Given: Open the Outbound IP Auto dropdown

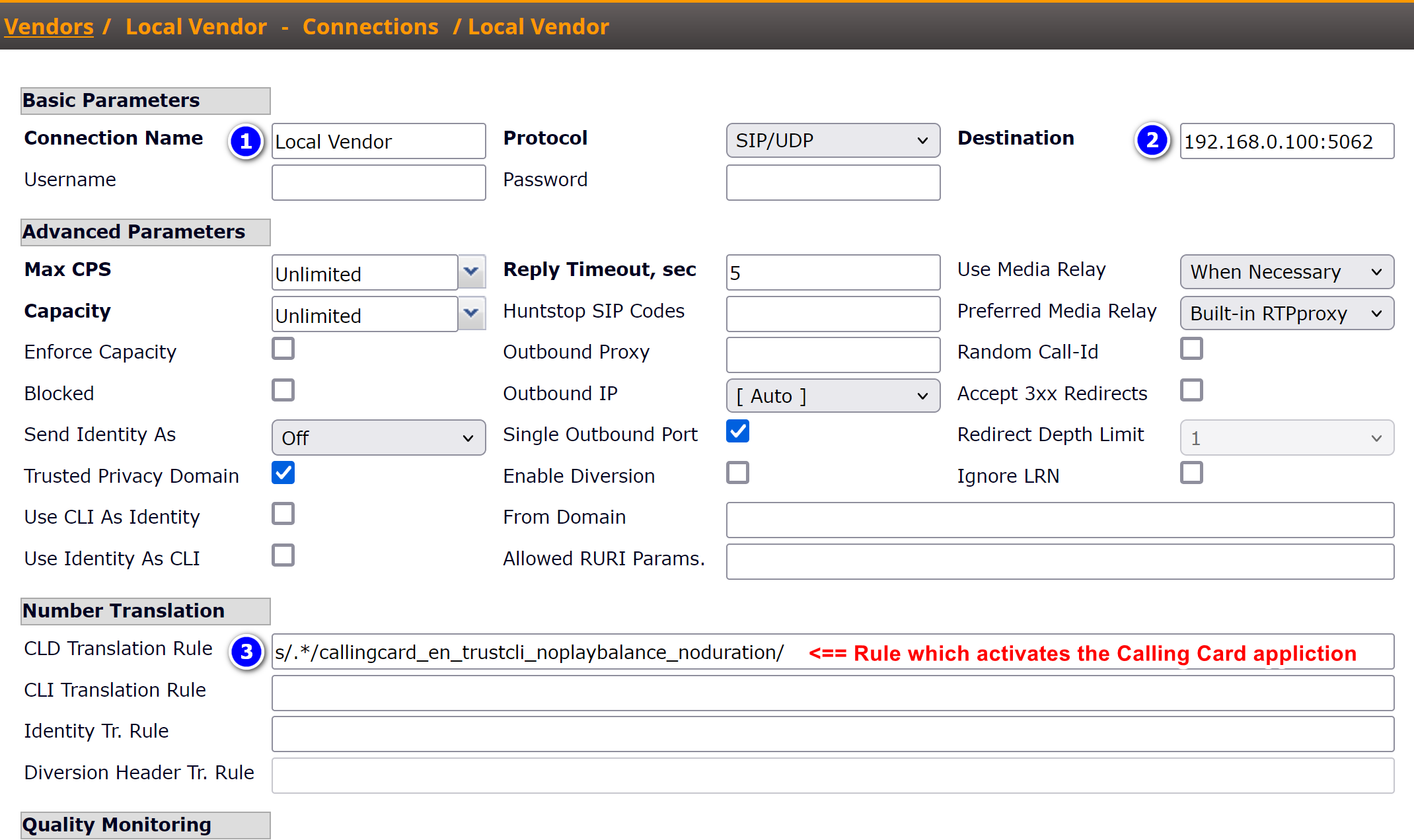Looking at the screenshot, I should [833, 396].
